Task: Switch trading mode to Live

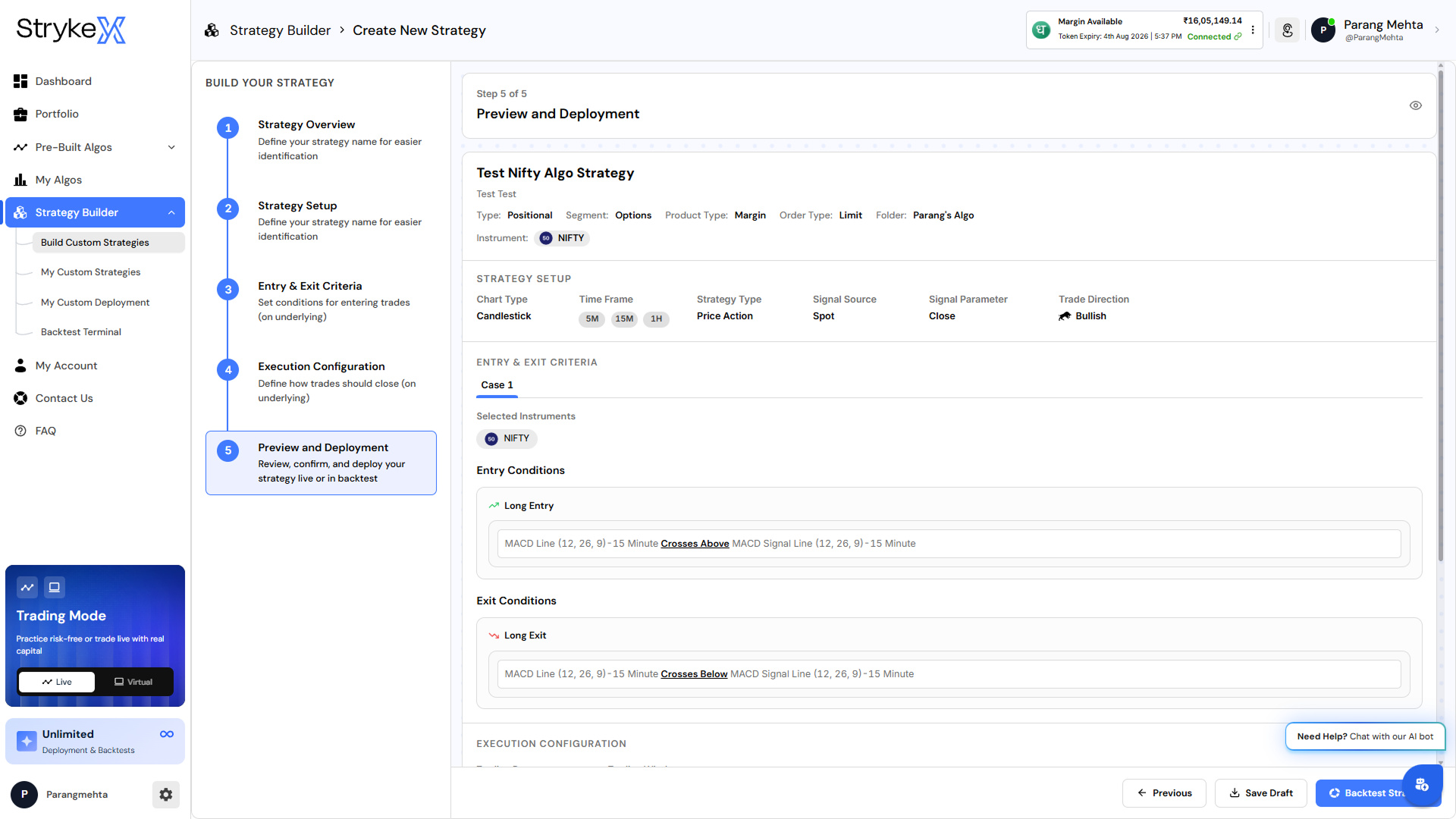Action: (x=57, y=682)
